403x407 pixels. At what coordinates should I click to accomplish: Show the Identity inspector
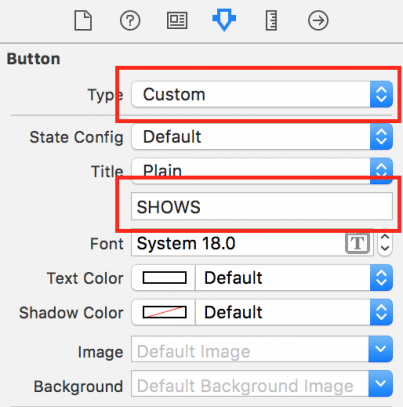point(177,20)
